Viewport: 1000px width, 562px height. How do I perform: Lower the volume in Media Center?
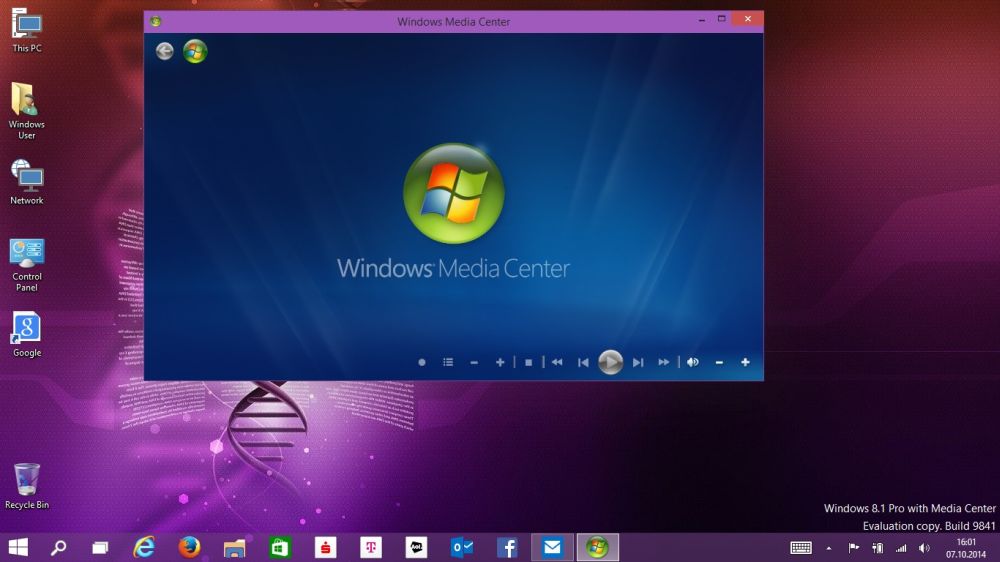(x=719, y=362)
